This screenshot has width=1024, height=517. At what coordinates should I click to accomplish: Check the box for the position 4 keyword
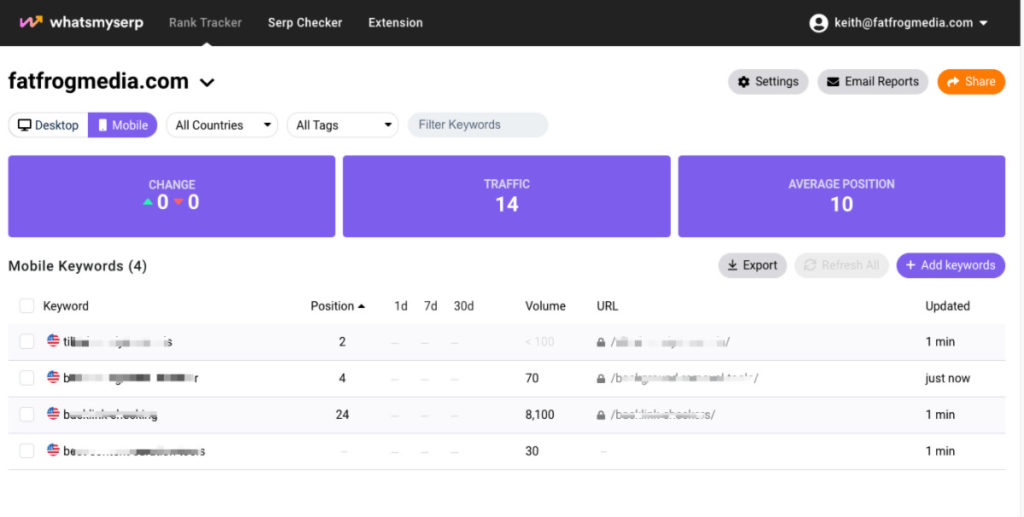27,378
